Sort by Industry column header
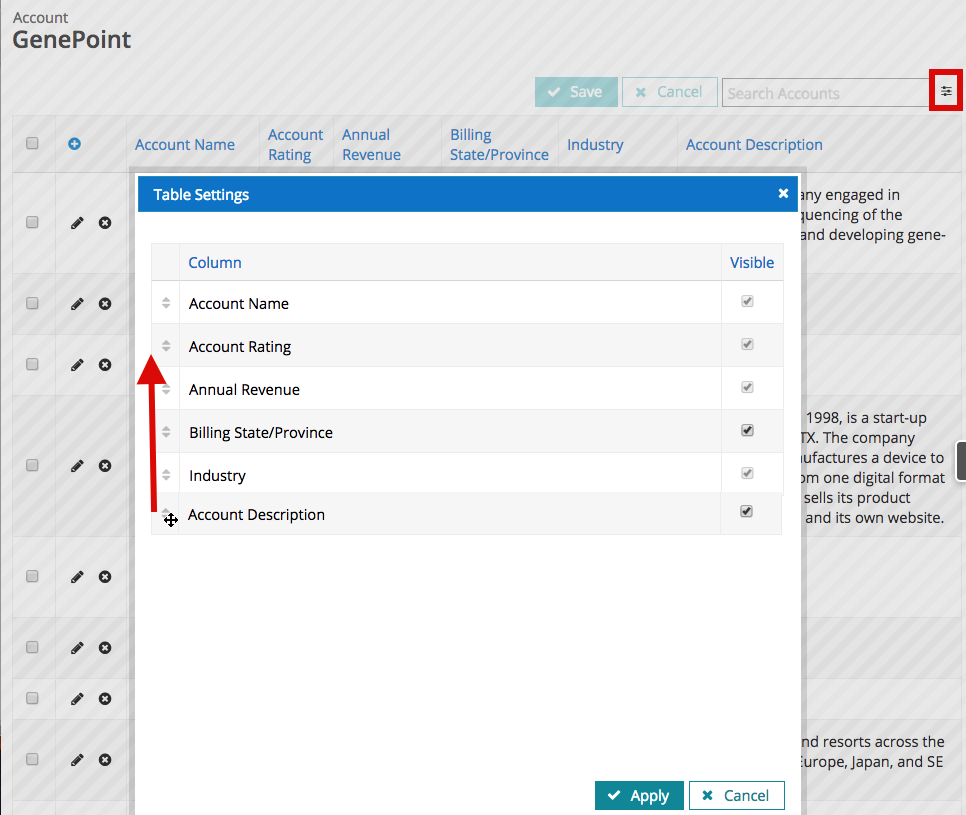Viewport: 966px width, 815px height. 595,145
